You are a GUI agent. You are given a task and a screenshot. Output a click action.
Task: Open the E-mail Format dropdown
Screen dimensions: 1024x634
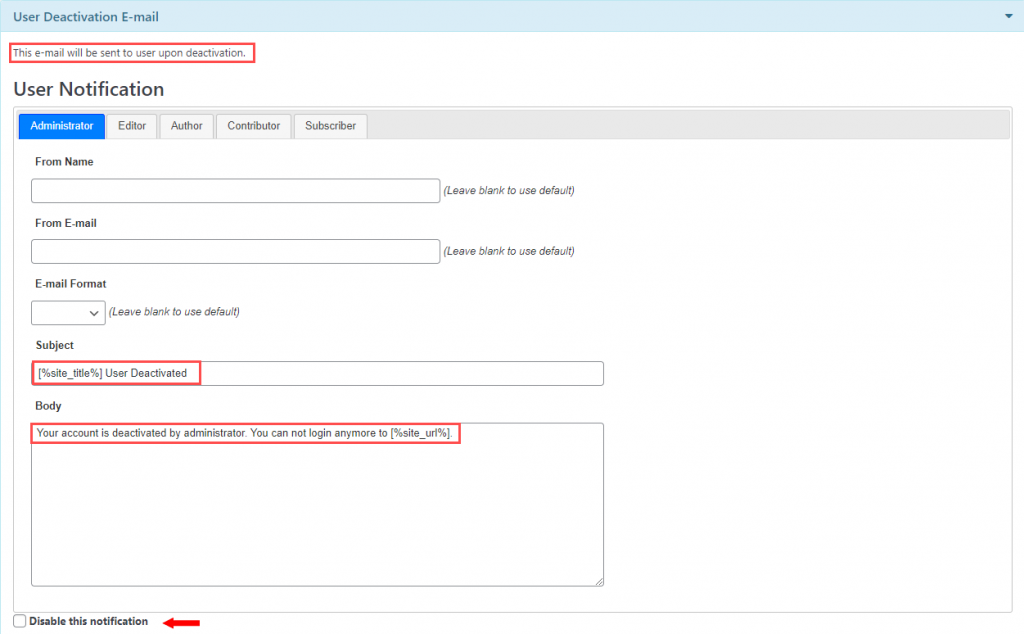tap(68, 312)
